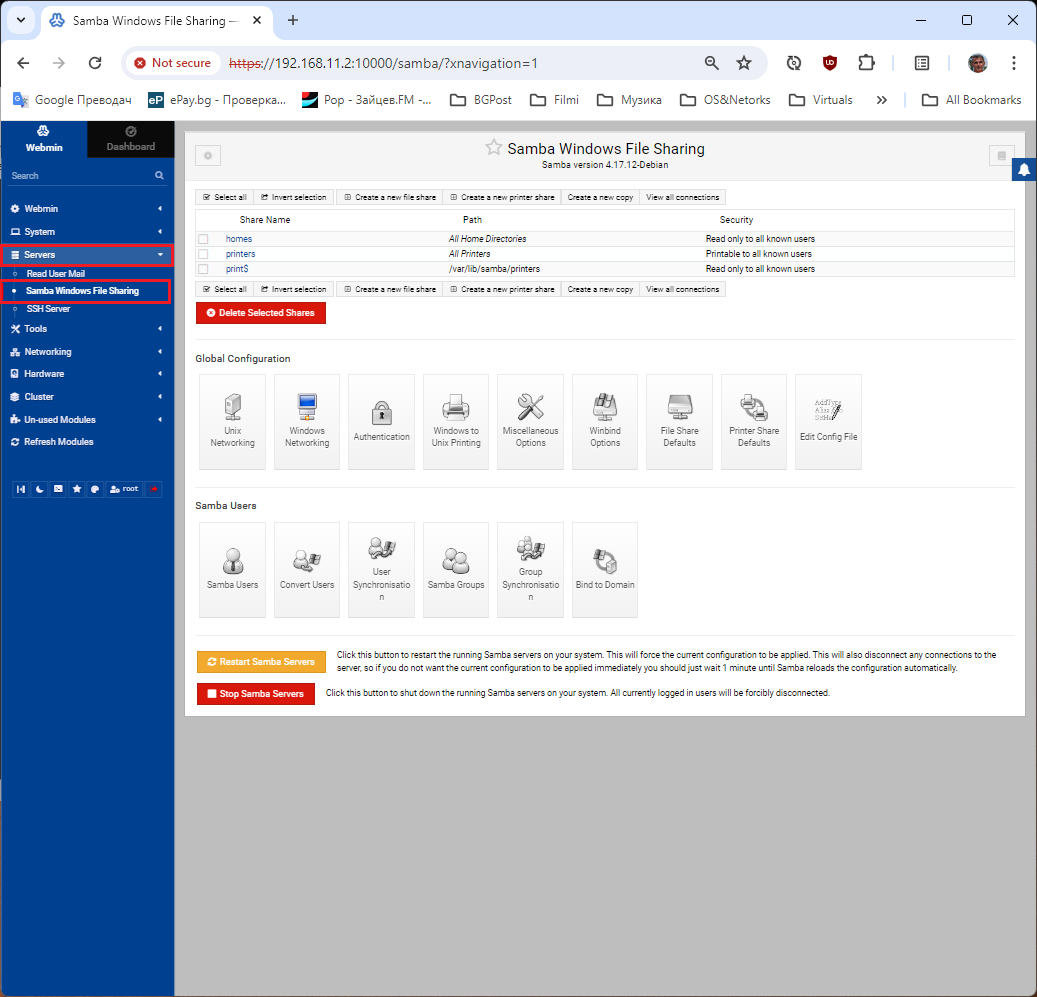Viewport: 1037px width, 997px height.
Task: Open the Samba Users icon
Action: coord(232,570)
